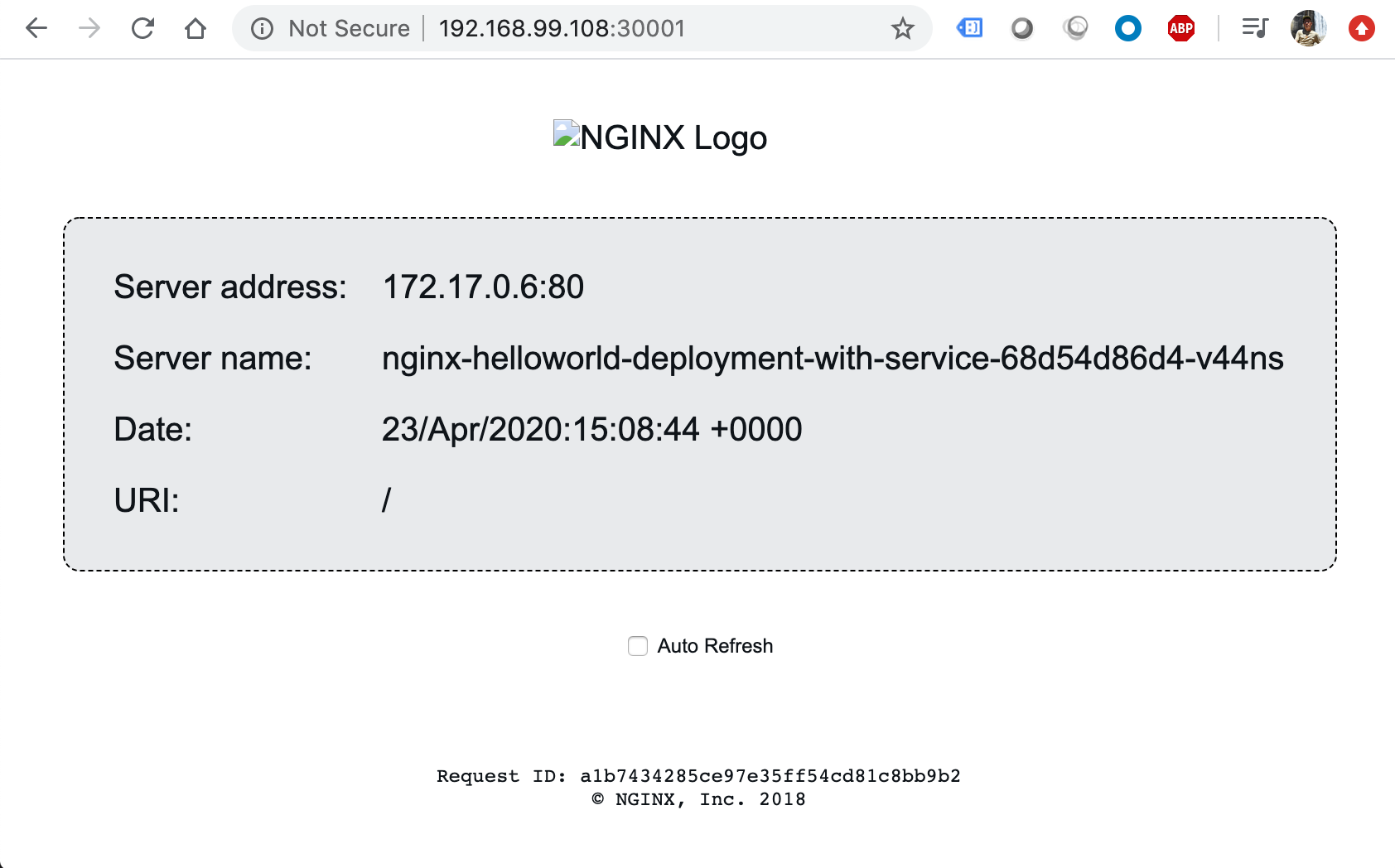Click the URI value slash
1395x868 pixels.
pos(386,500)
